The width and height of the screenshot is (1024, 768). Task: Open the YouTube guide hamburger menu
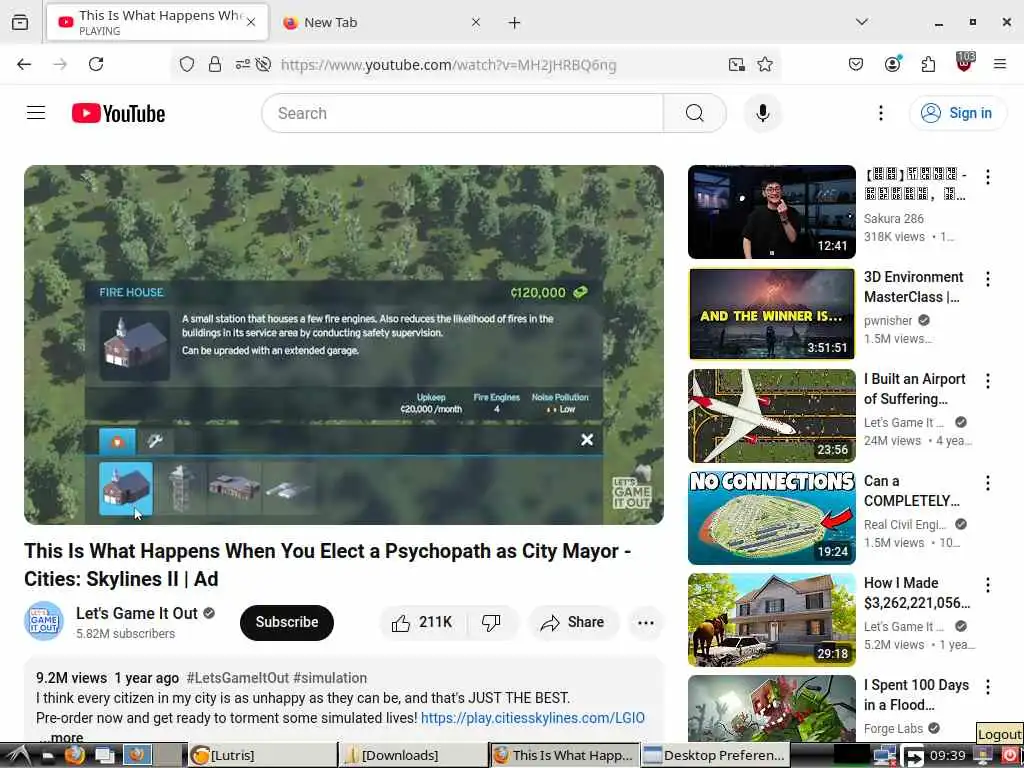pyautogui.click(x=36, y=113)
